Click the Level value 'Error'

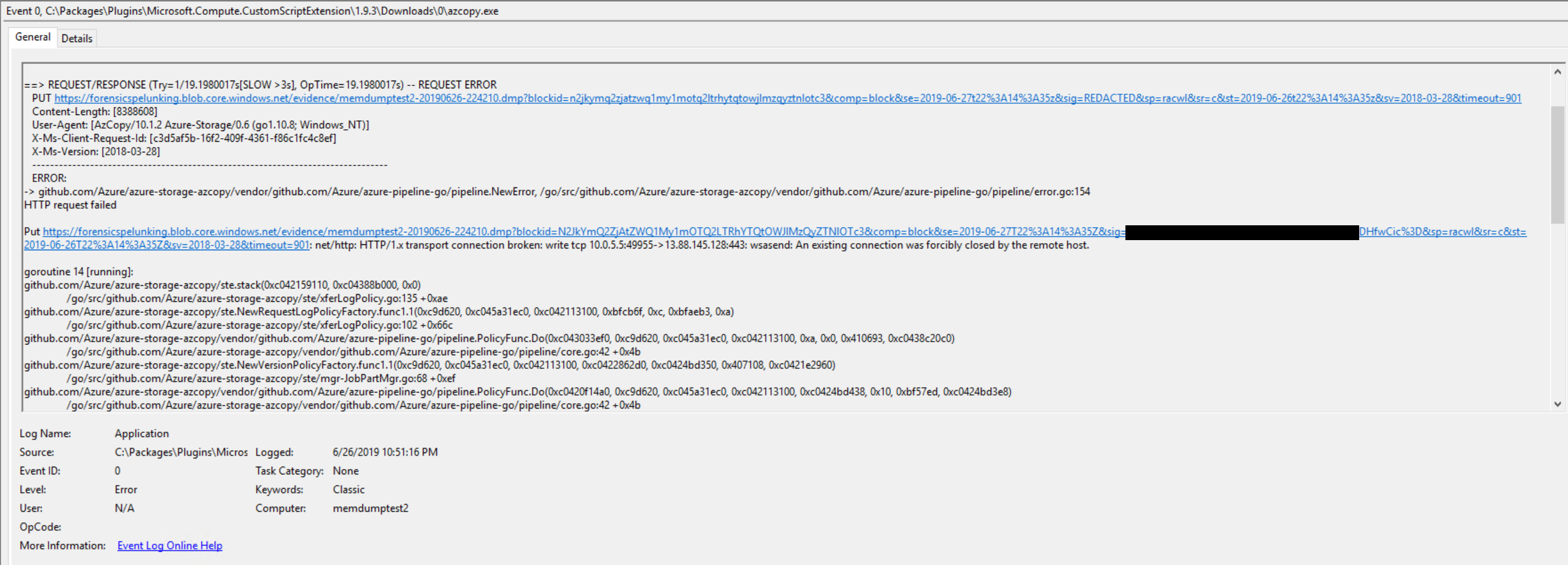point(126,490)
